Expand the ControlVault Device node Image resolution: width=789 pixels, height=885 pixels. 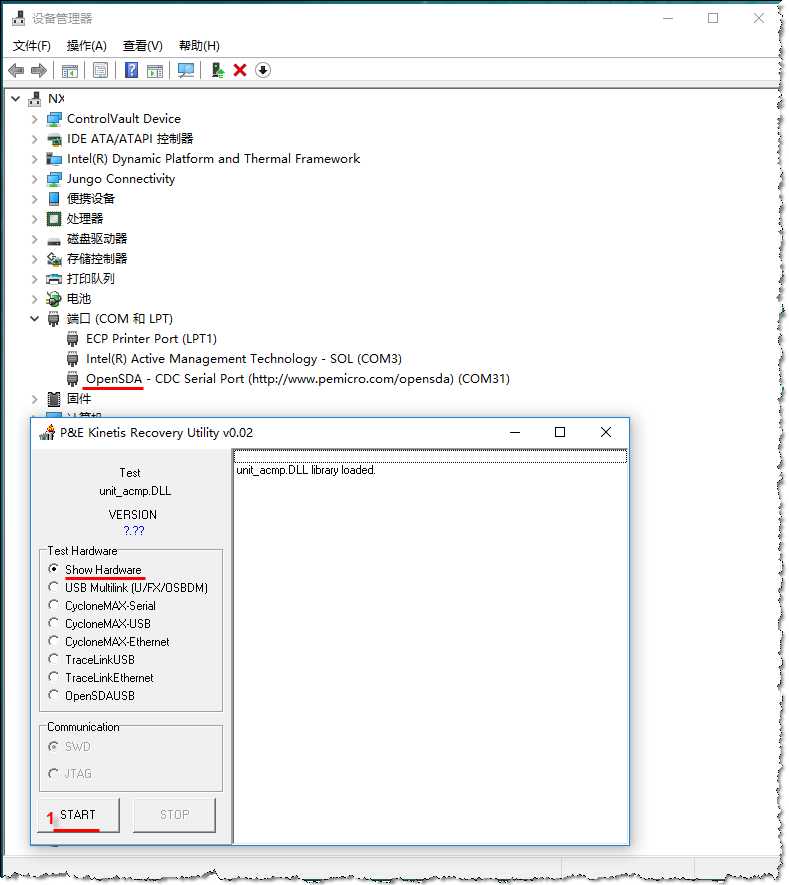coord(34,119)
